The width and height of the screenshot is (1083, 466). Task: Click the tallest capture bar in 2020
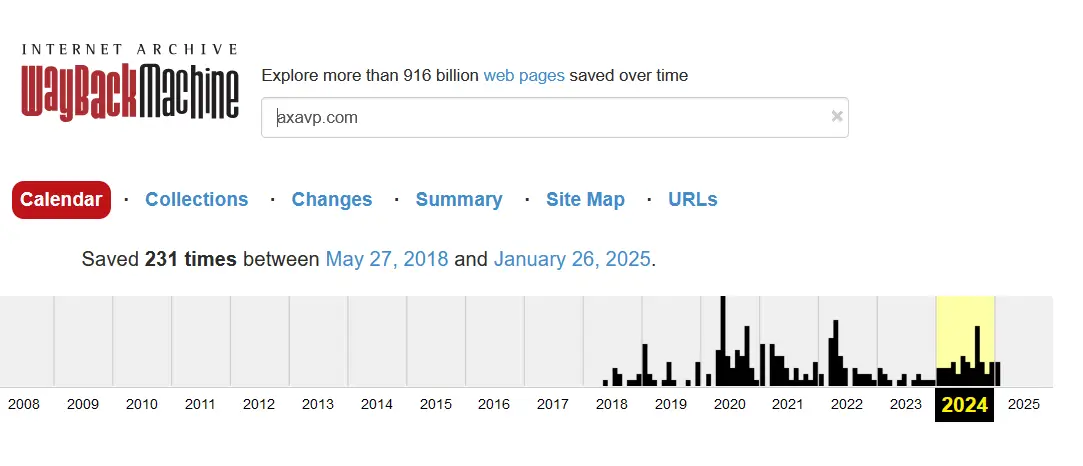[723, 340]
